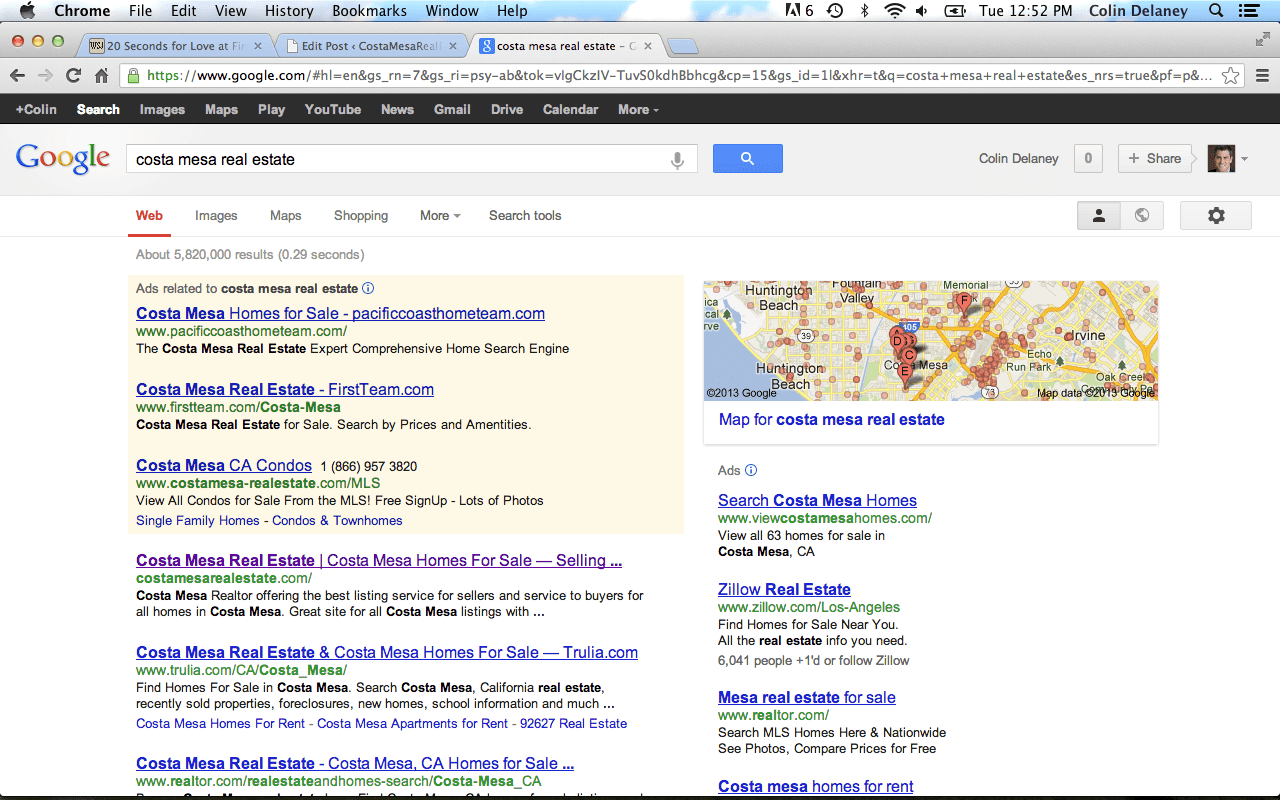Bookmark this page with the star

point(1231,76)
